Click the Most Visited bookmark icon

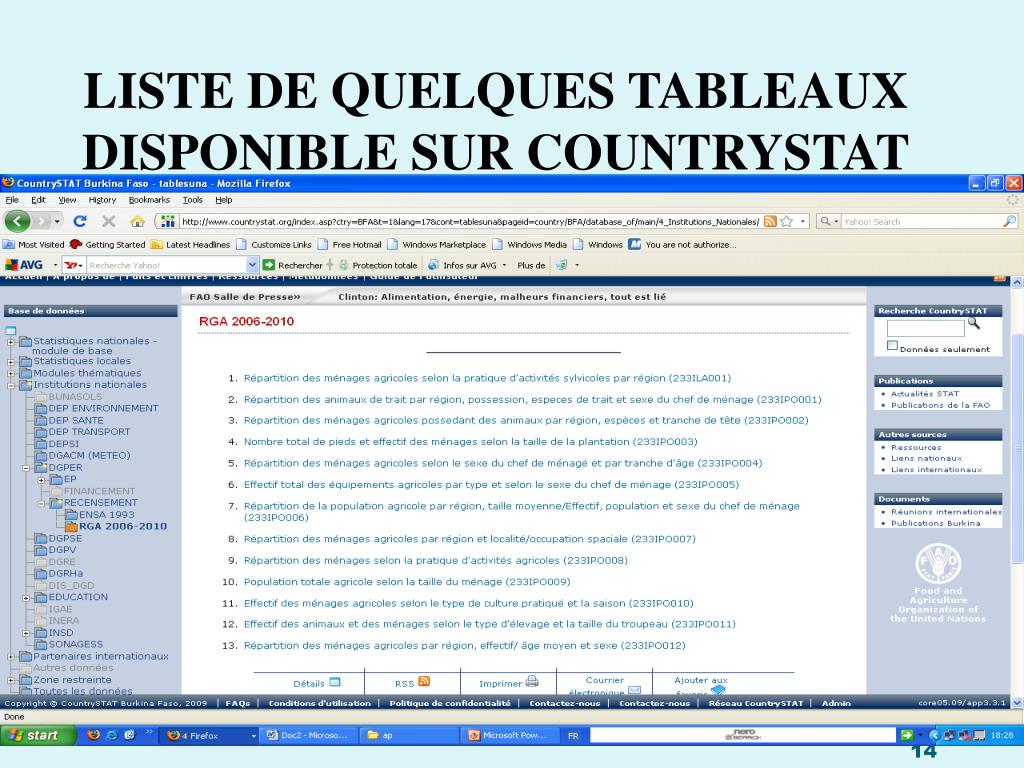[9, 244]
